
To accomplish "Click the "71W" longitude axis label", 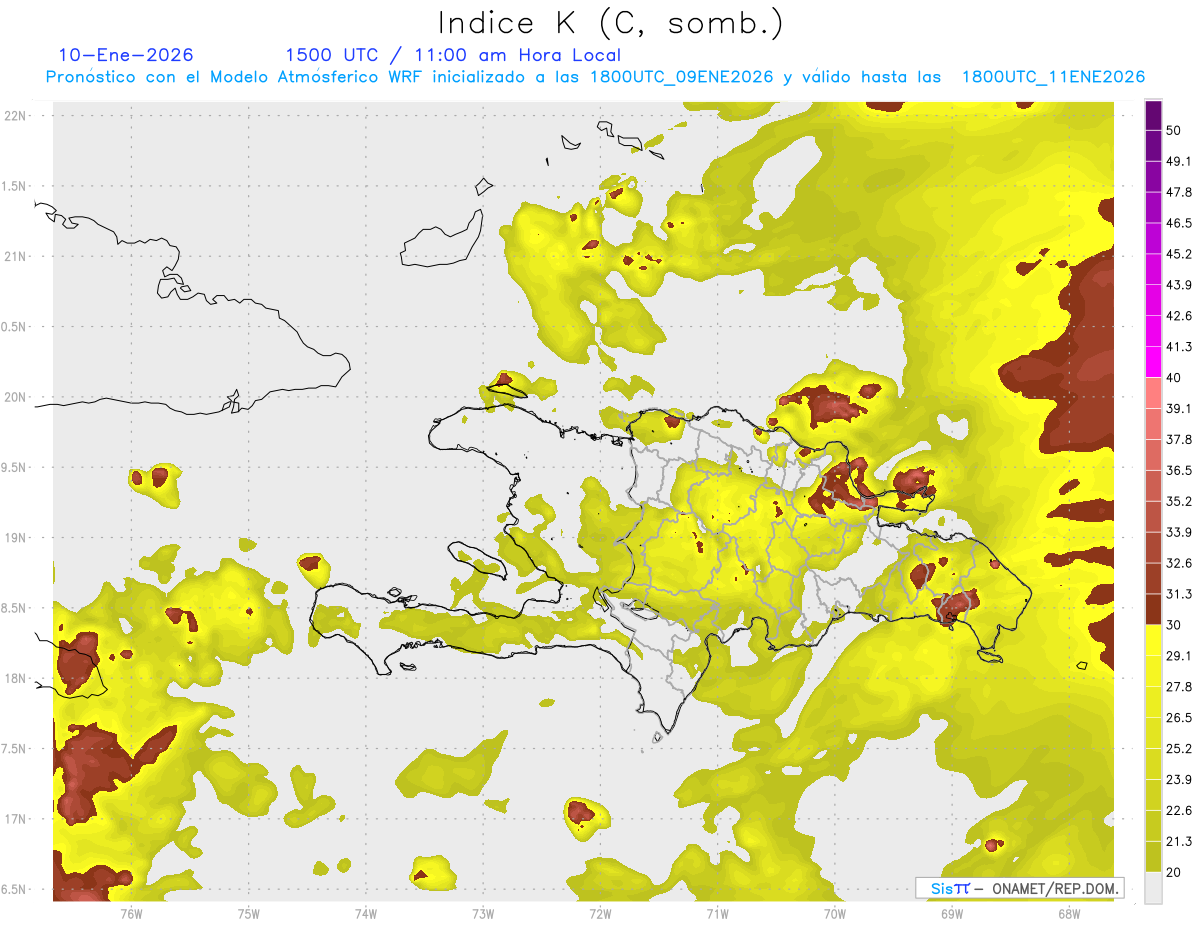I will 717,912.
